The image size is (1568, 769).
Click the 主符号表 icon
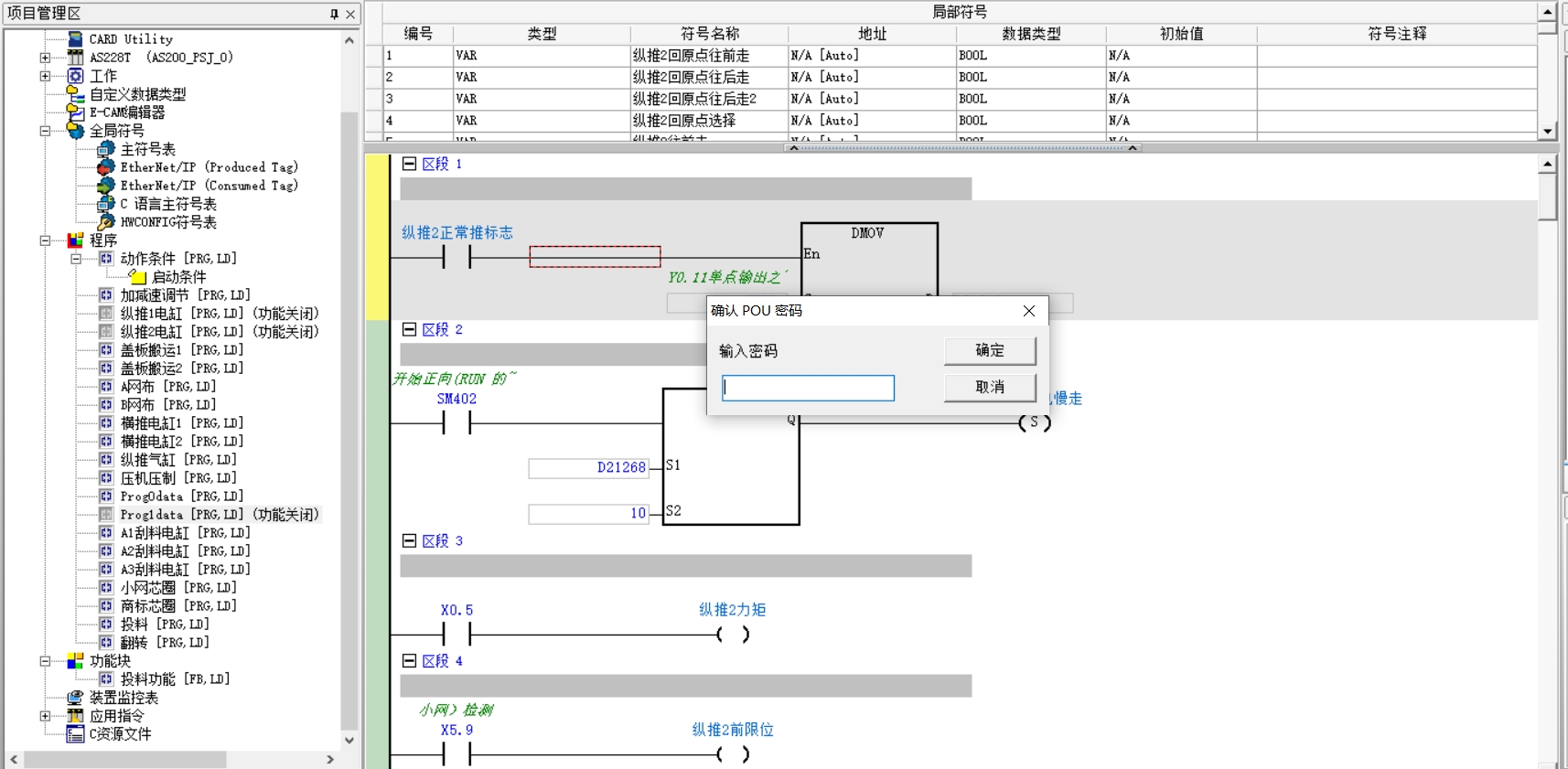click(106, 149)
